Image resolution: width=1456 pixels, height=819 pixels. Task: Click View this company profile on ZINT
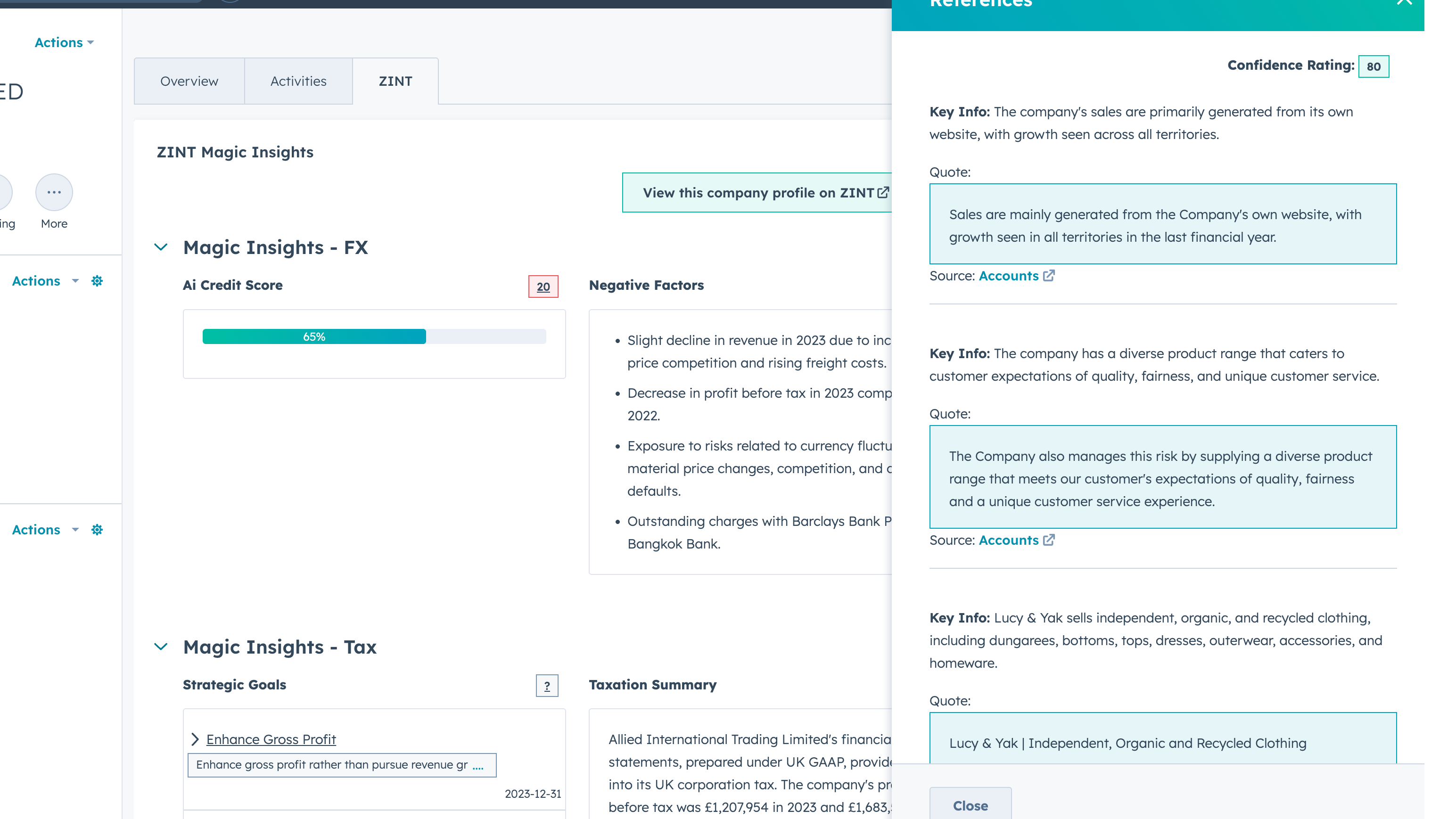(757, 193)
